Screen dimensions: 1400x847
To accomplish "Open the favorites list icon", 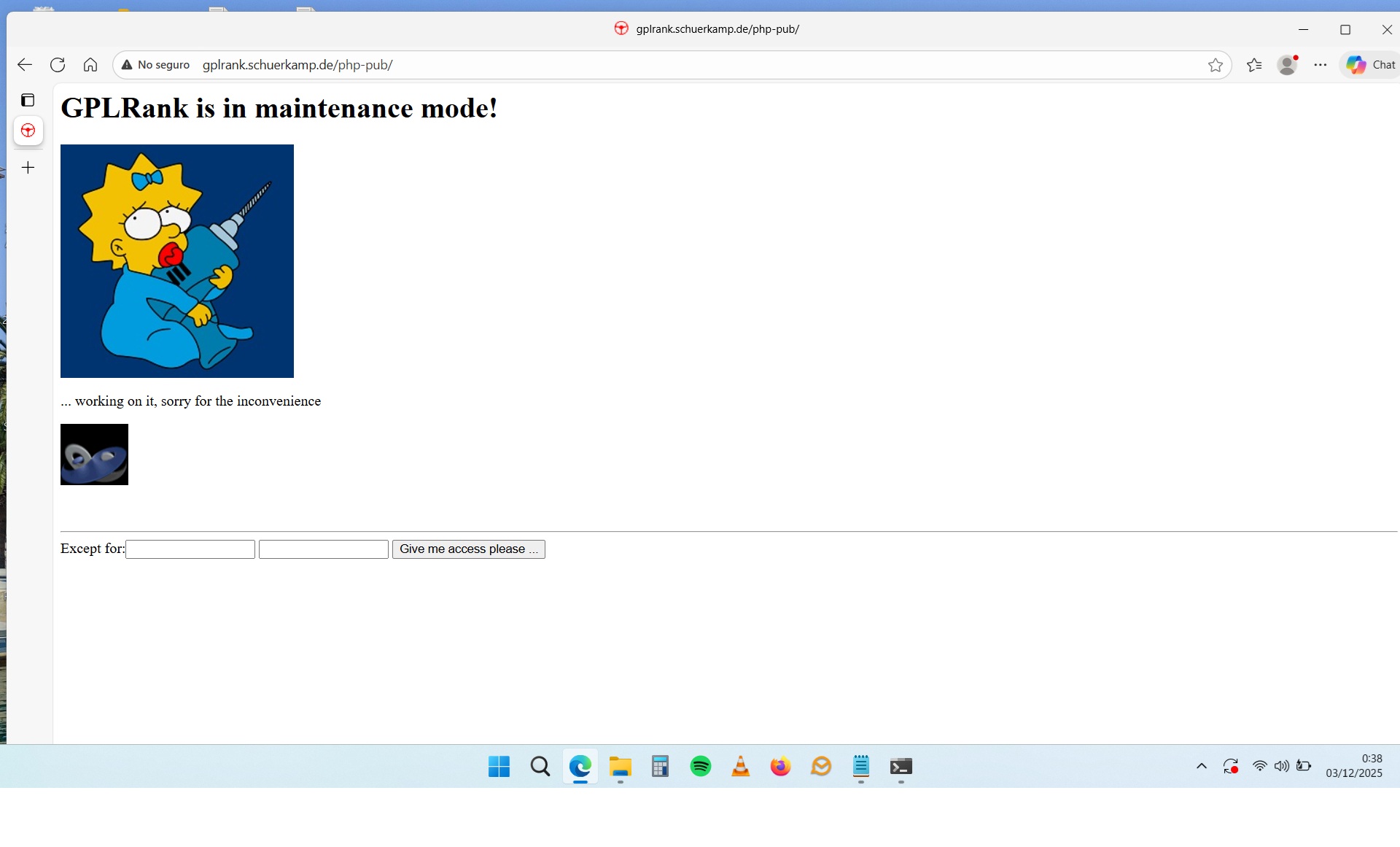I will pos(1254,65).
